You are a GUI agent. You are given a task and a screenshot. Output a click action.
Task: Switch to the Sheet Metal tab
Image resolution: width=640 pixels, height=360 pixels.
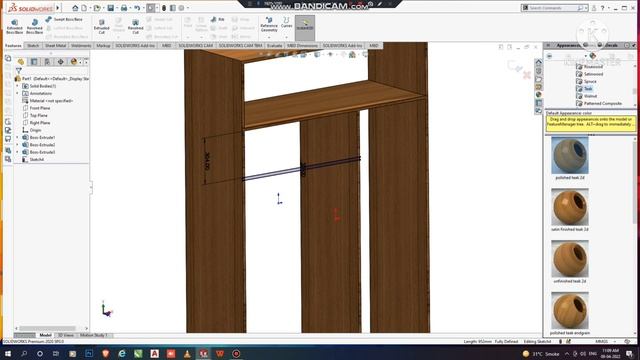pos(56,46)
